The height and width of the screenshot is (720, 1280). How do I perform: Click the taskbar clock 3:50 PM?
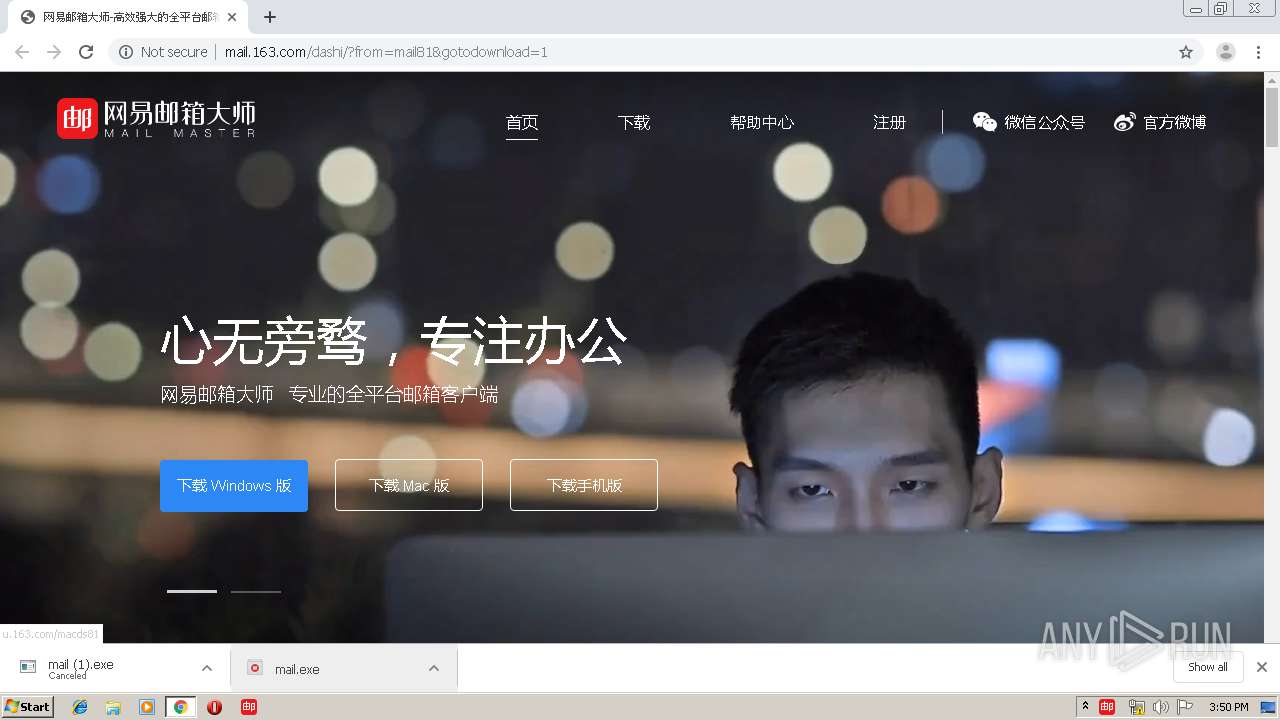(x=1229, y=707)
